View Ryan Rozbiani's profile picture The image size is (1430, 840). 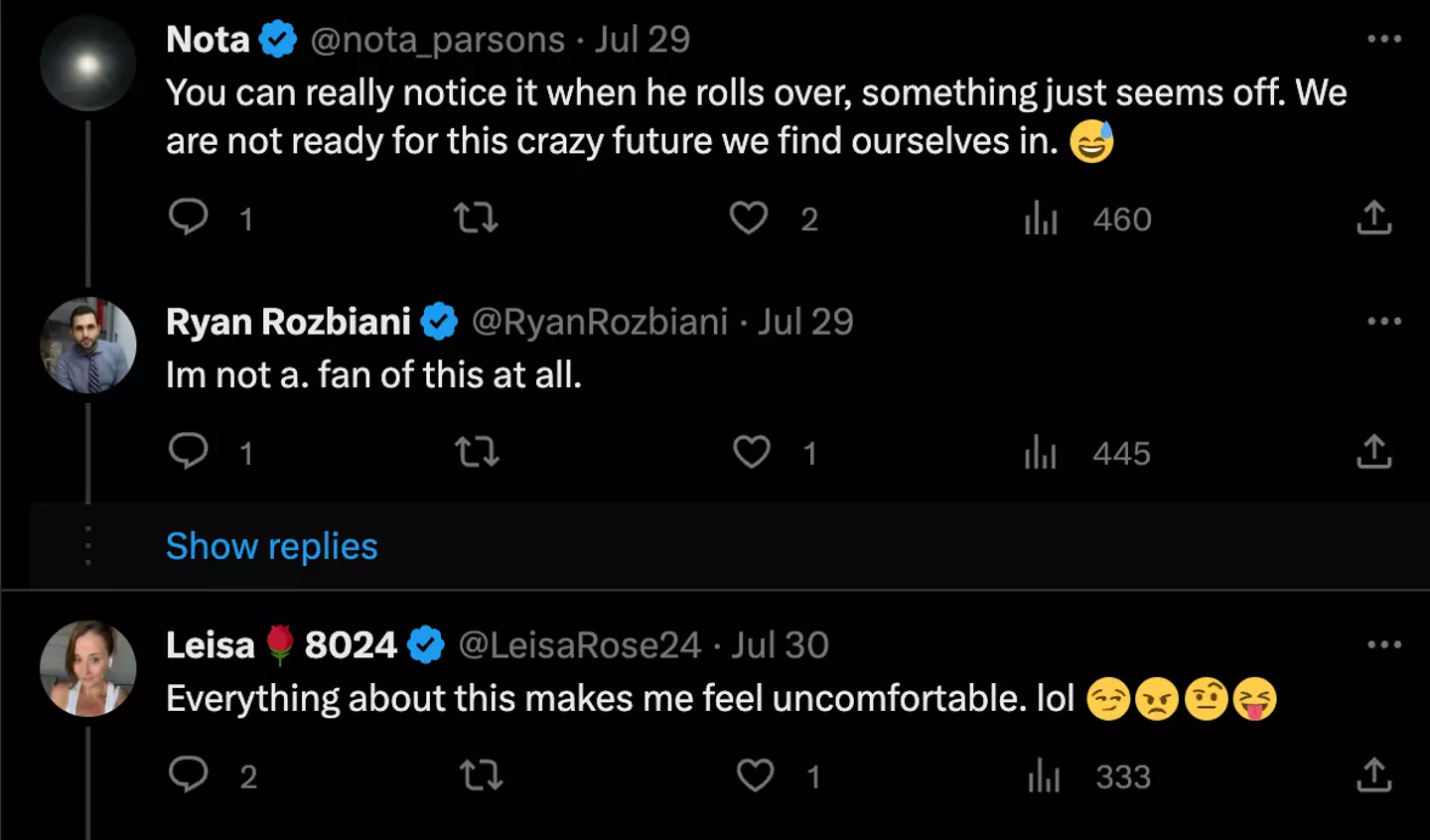[88, 345]
